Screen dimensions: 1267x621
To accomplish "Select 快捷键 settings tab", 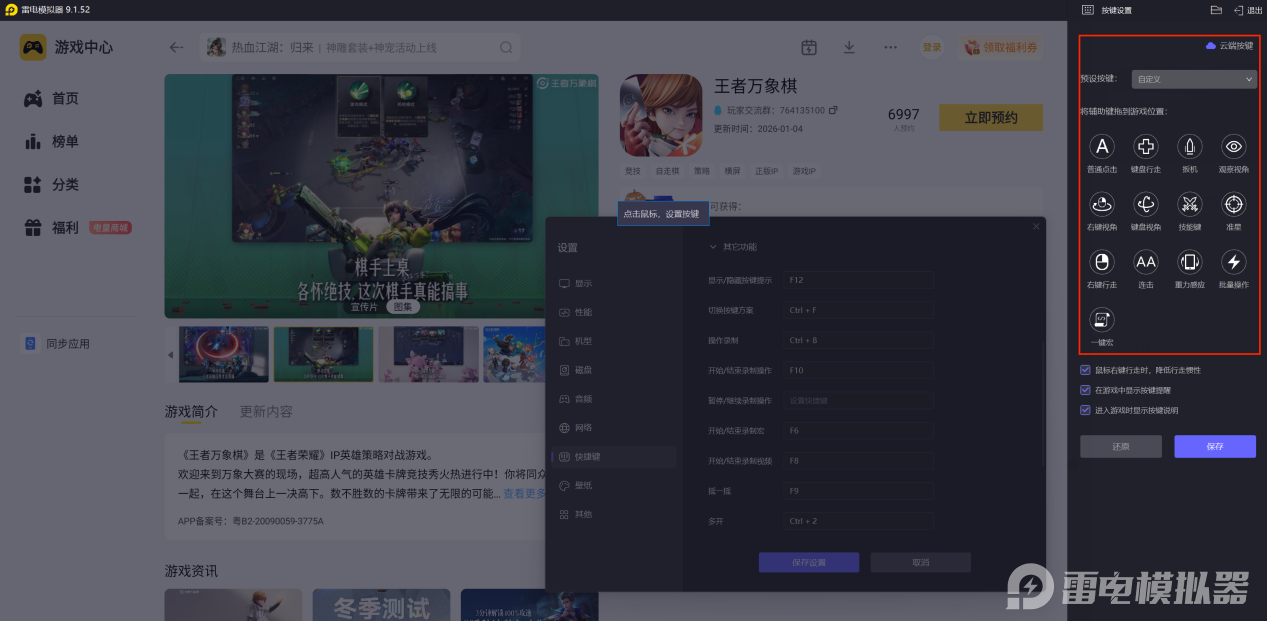I will (x=613, y=457).
